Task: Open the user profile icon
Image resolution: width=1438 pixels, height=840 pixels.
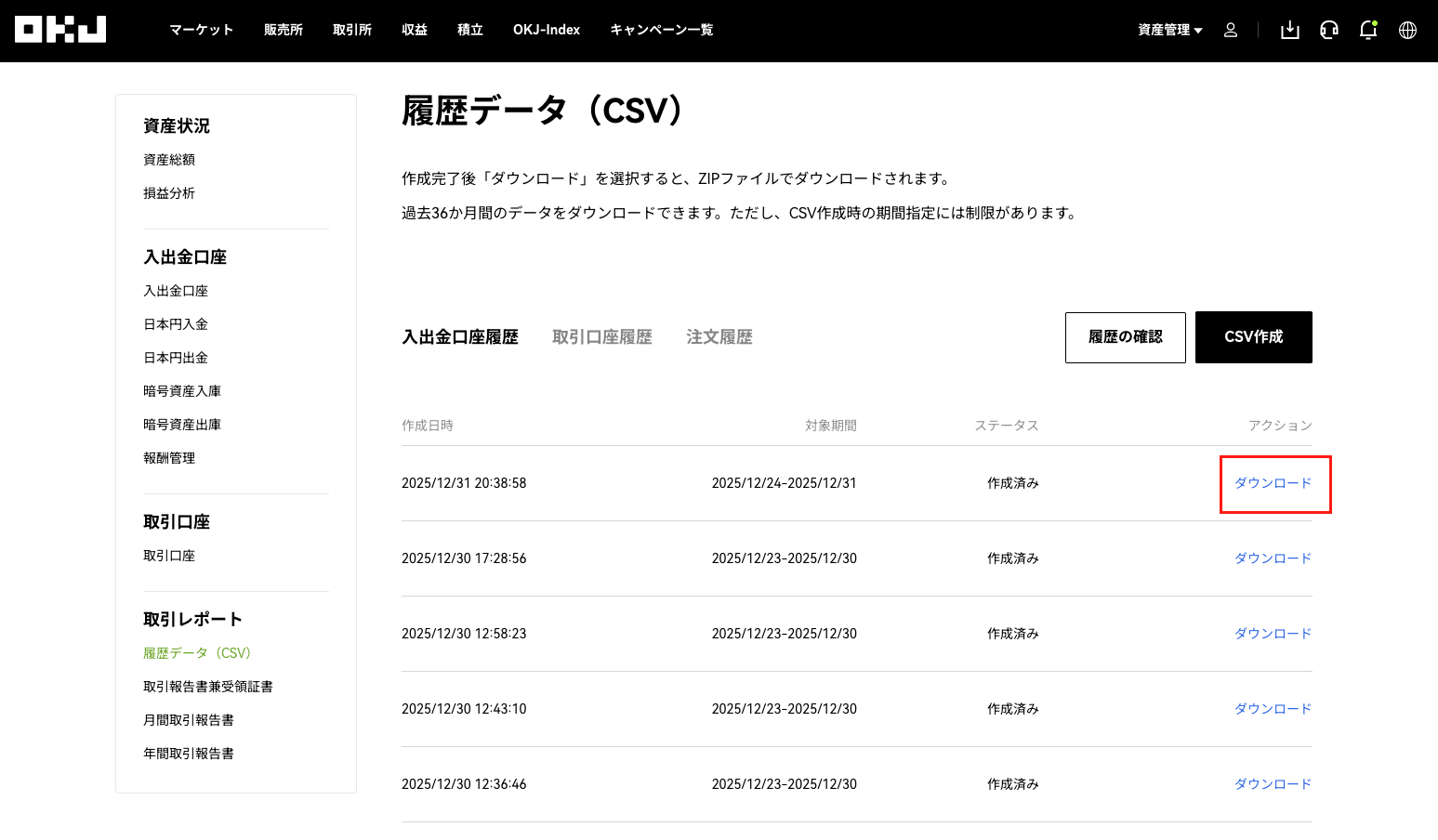Action: pyautogui.click(x=1231, y=30)
